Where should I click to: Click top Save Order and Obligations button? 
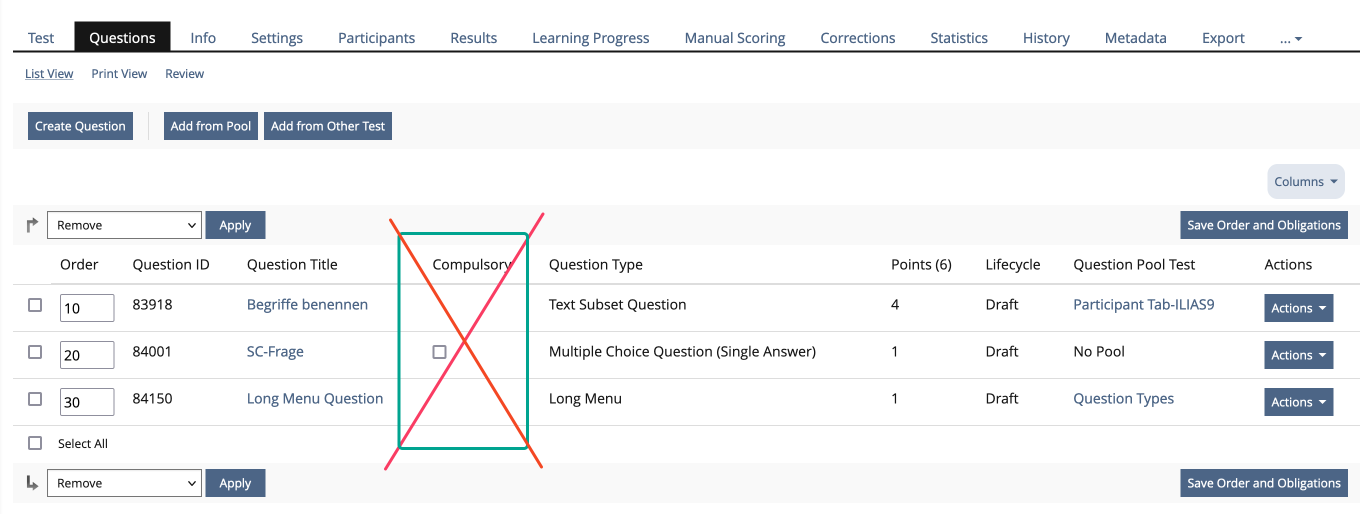click(x=1263, y=225)
